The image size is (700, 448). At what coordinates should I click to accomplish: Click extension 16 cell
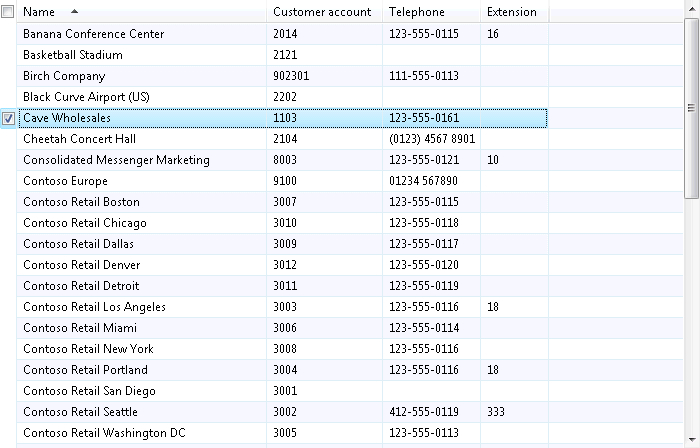(x=515, y=34)
